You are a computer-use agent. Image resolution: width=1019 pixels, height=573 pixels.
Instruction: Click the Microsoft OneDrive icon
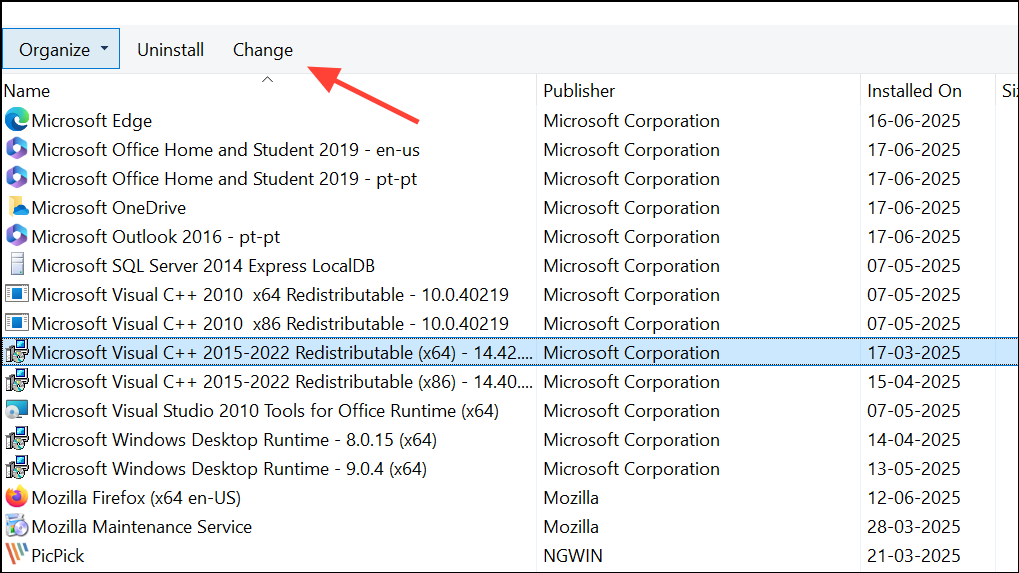click(x=17, y=207)
